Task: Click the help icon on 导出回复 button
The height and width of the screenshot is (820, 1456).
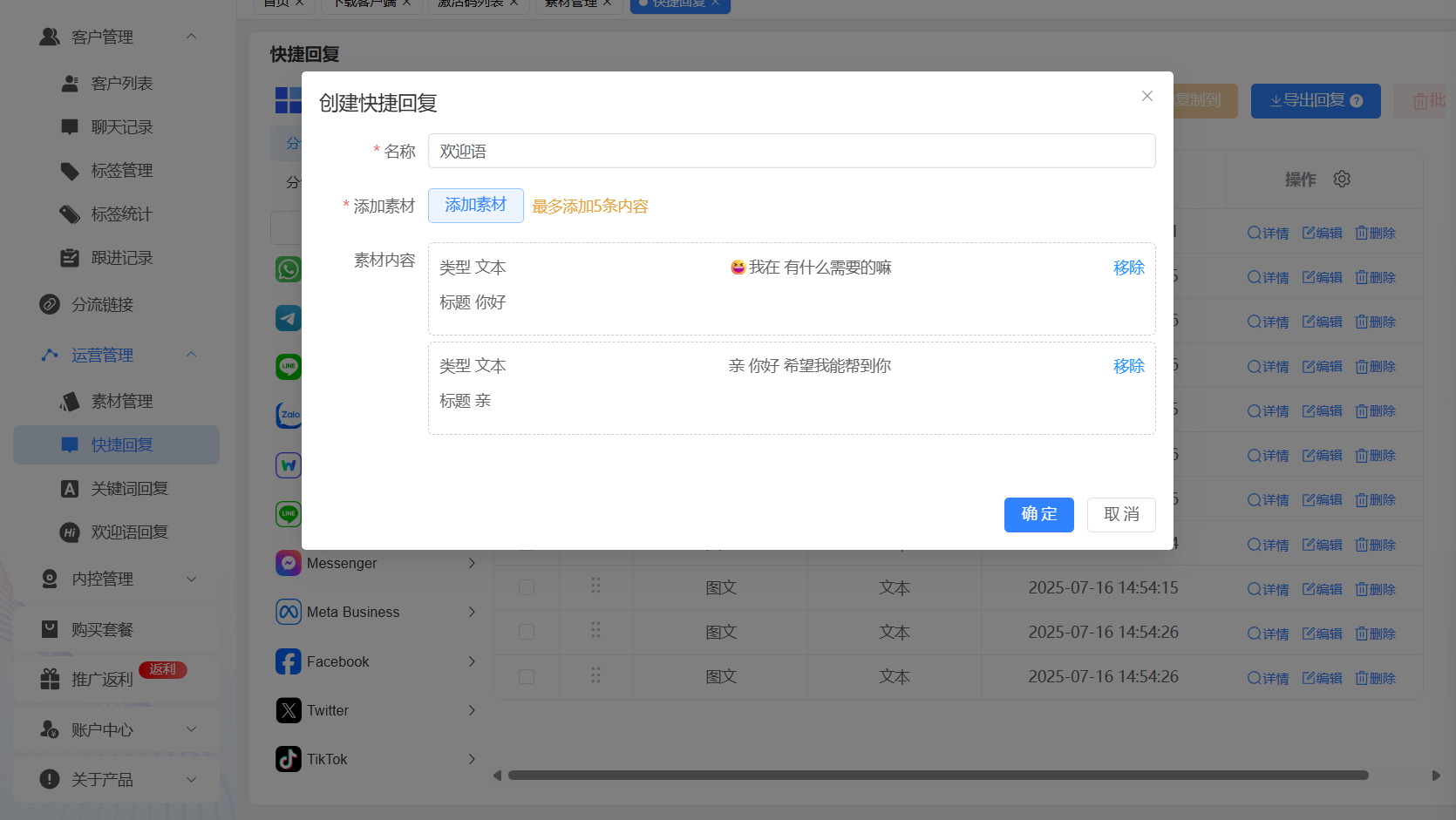Action: click(x=1357, y=101)
